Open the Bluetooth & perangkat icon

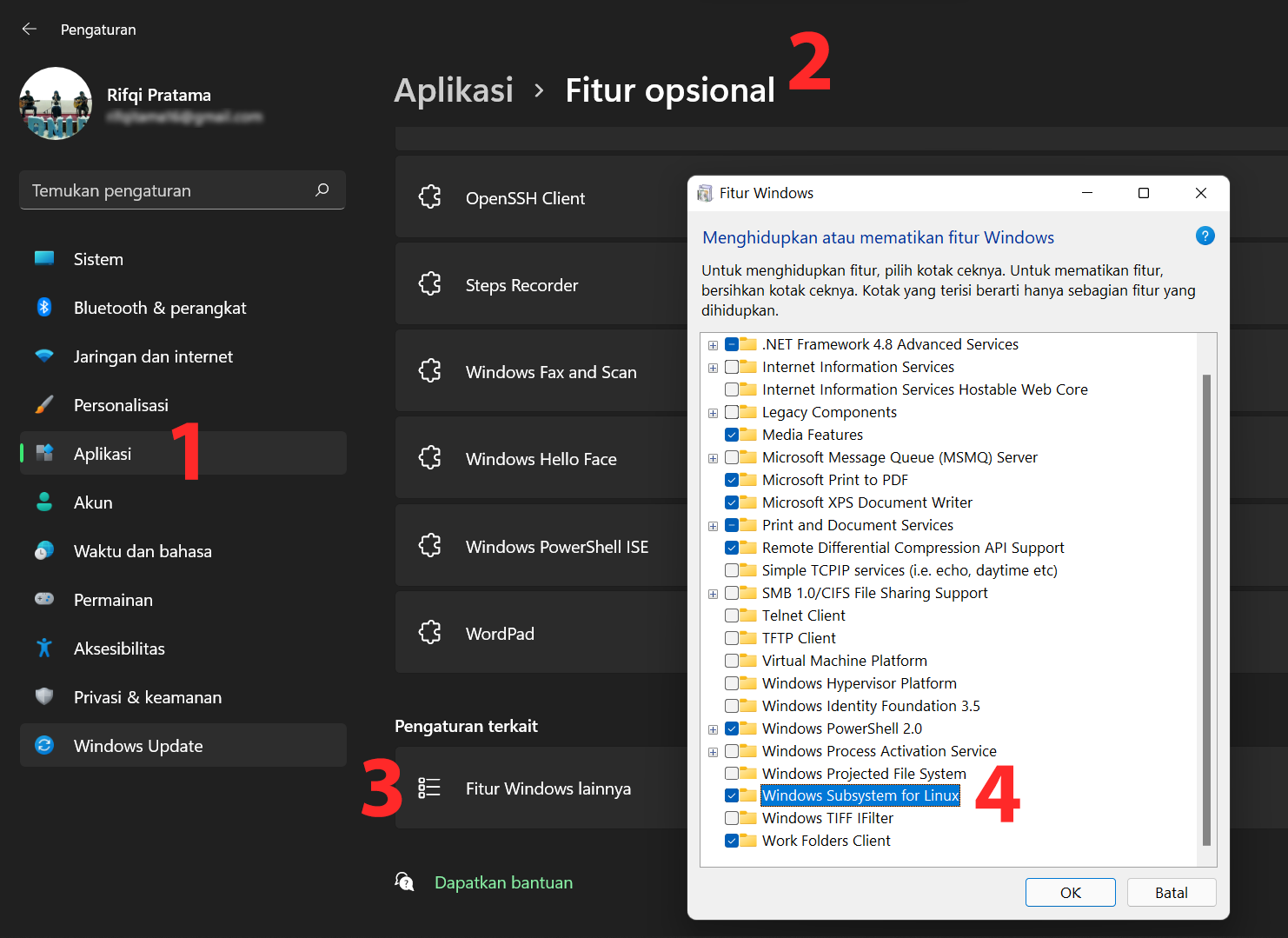click(x=44, y=307)
